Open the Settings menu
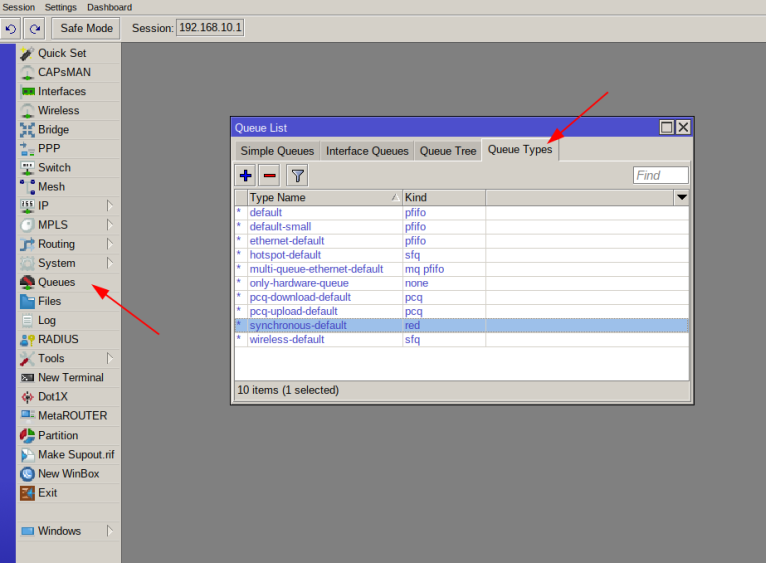Viewport: 766px width, 563px height. (60, 7)
